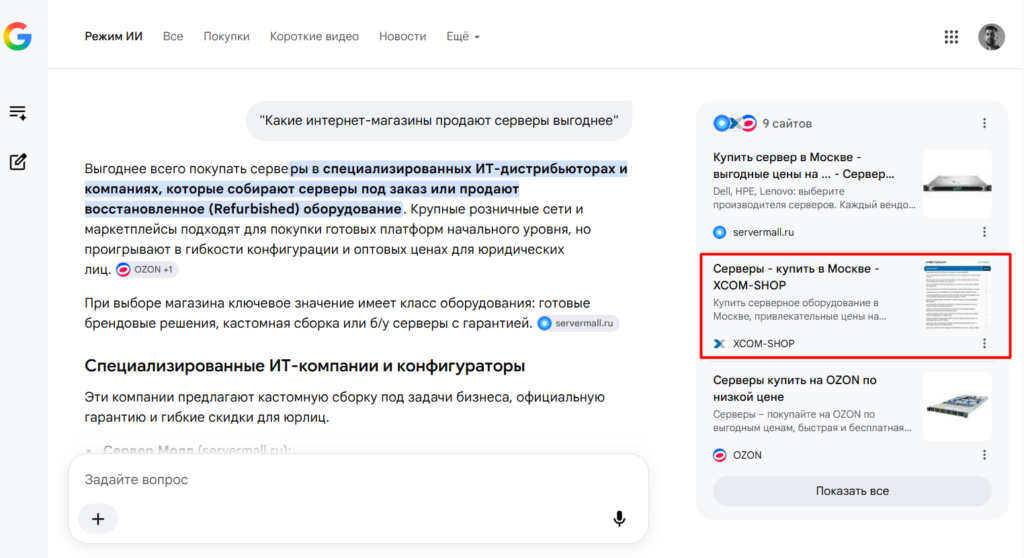Switch to Все tab
Screen dimensions: 1024x558
[173, 37]
